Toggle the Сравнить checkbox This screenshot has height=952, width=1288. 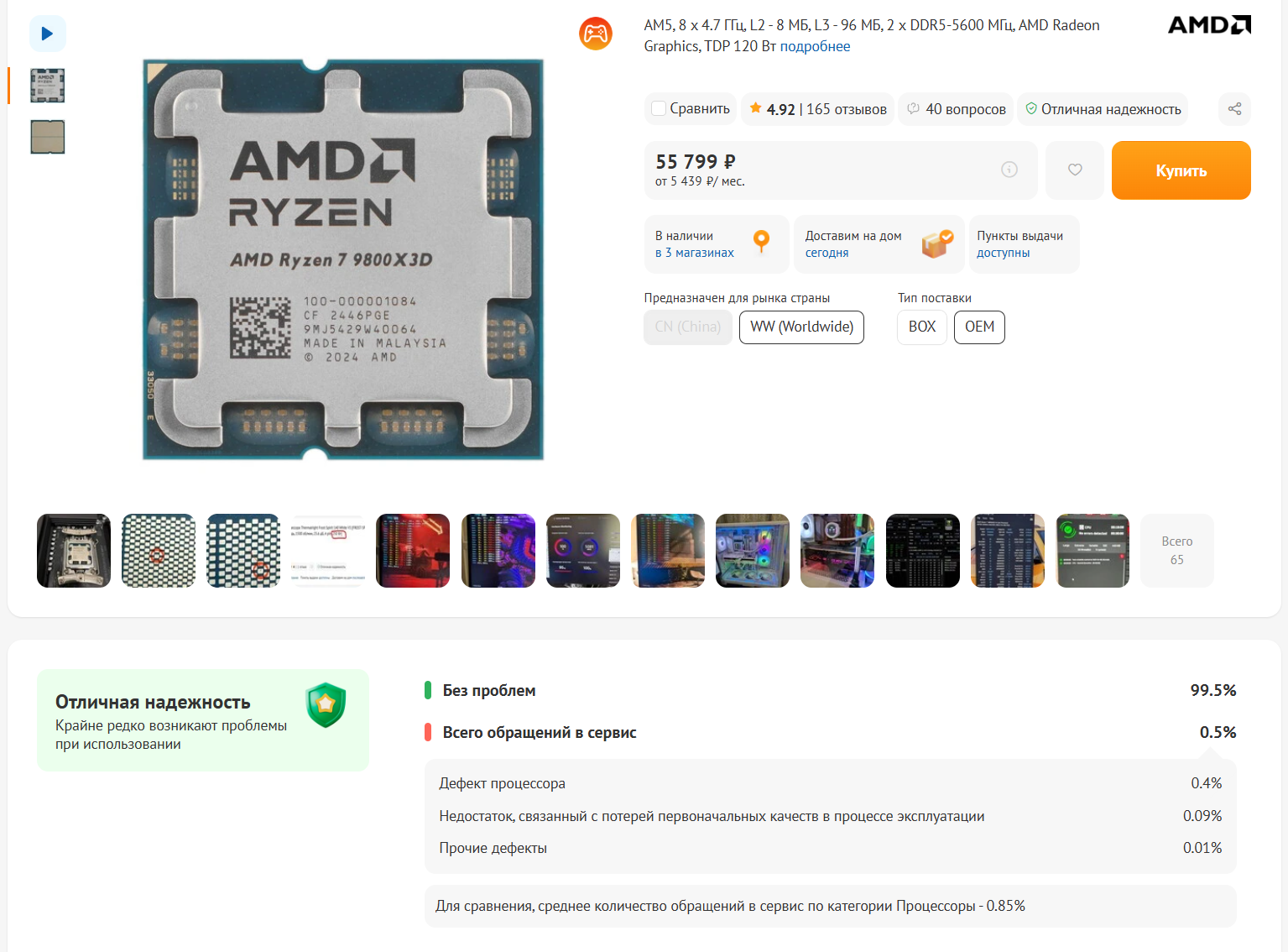pyautogui.click(x=659, y=108)
